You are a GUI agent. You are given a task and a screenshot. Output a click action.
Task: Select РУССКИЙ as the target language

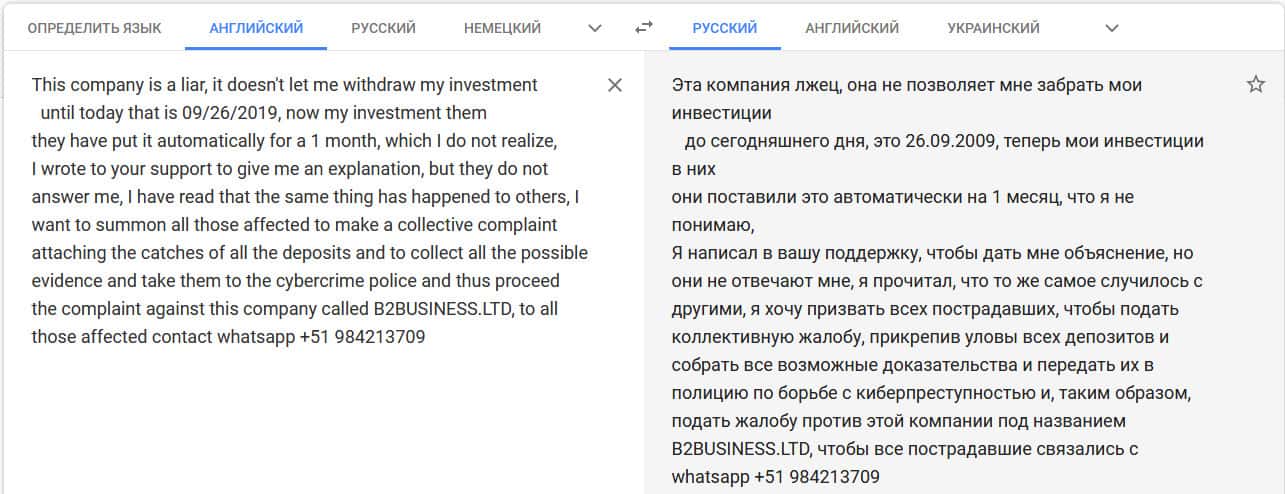tap(725, 28)
